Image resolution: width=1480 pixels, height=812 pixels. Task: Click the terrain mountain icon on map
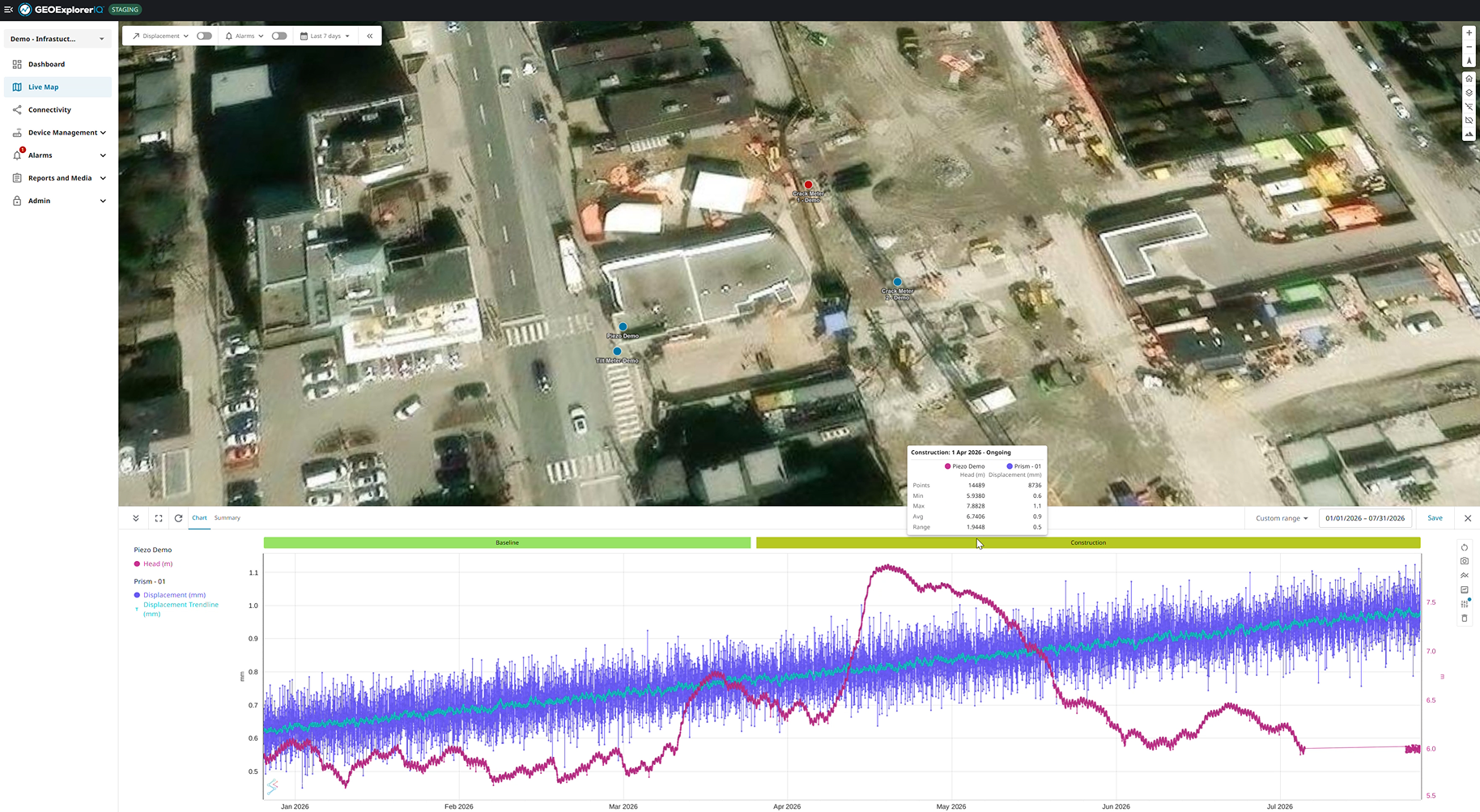coord(1469,134)
